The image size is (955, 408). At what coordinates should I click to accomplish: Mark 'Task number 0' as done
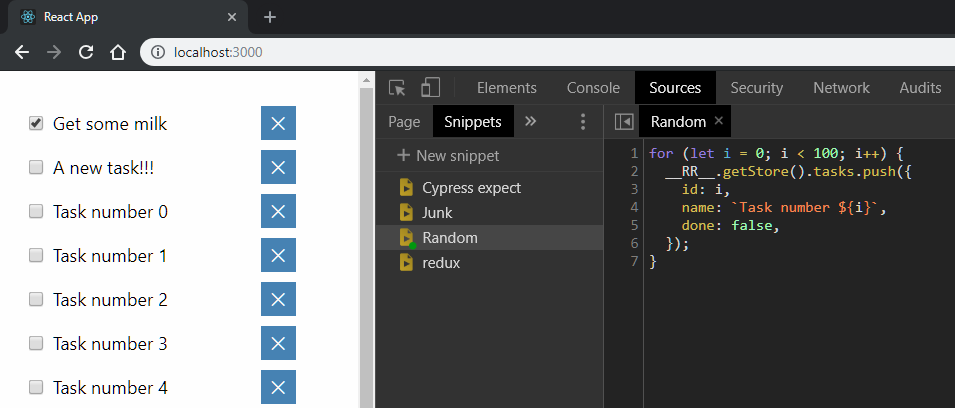click(x=36, y=211)
